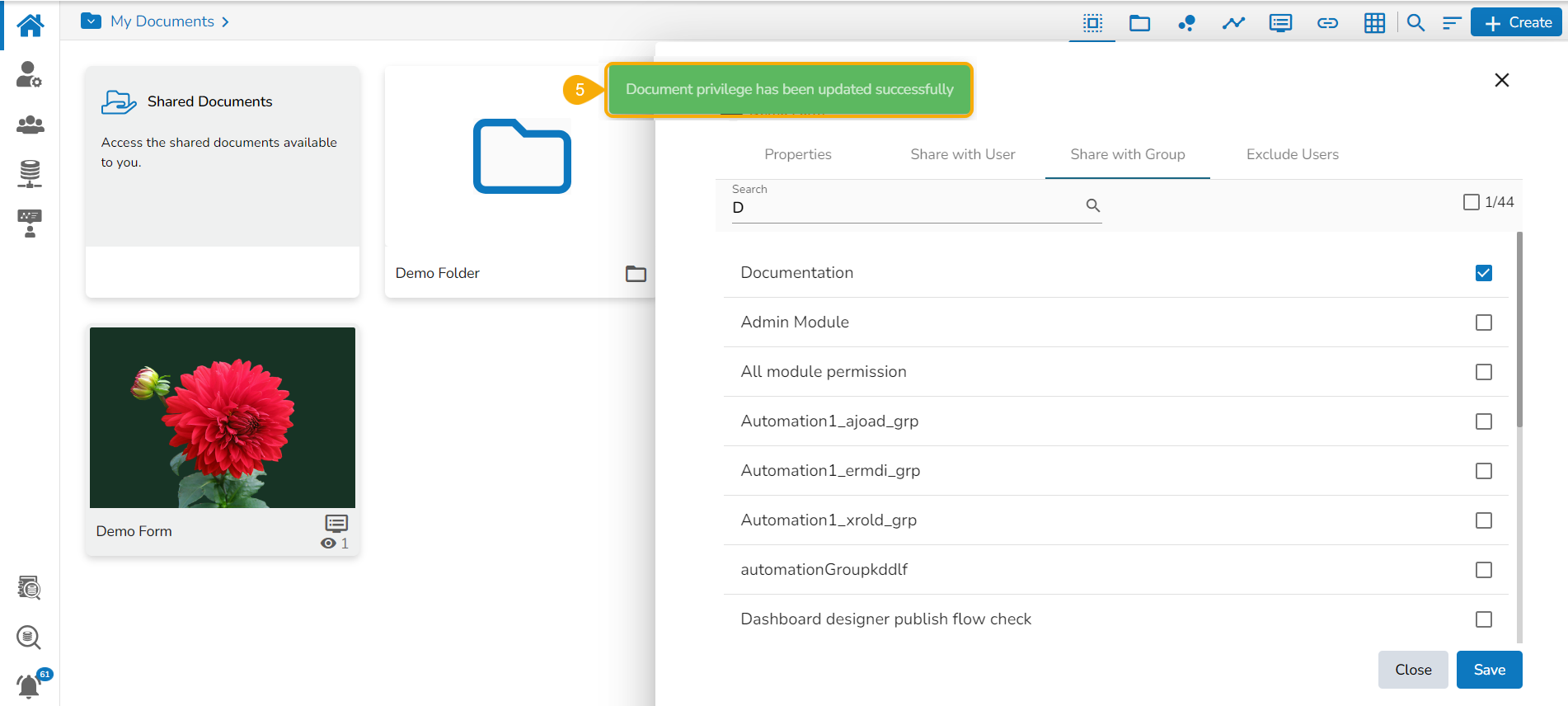Screen dimensions: 1568x706
Task: Click the folder filter icon in toolbar
Action: point(1139,23)
